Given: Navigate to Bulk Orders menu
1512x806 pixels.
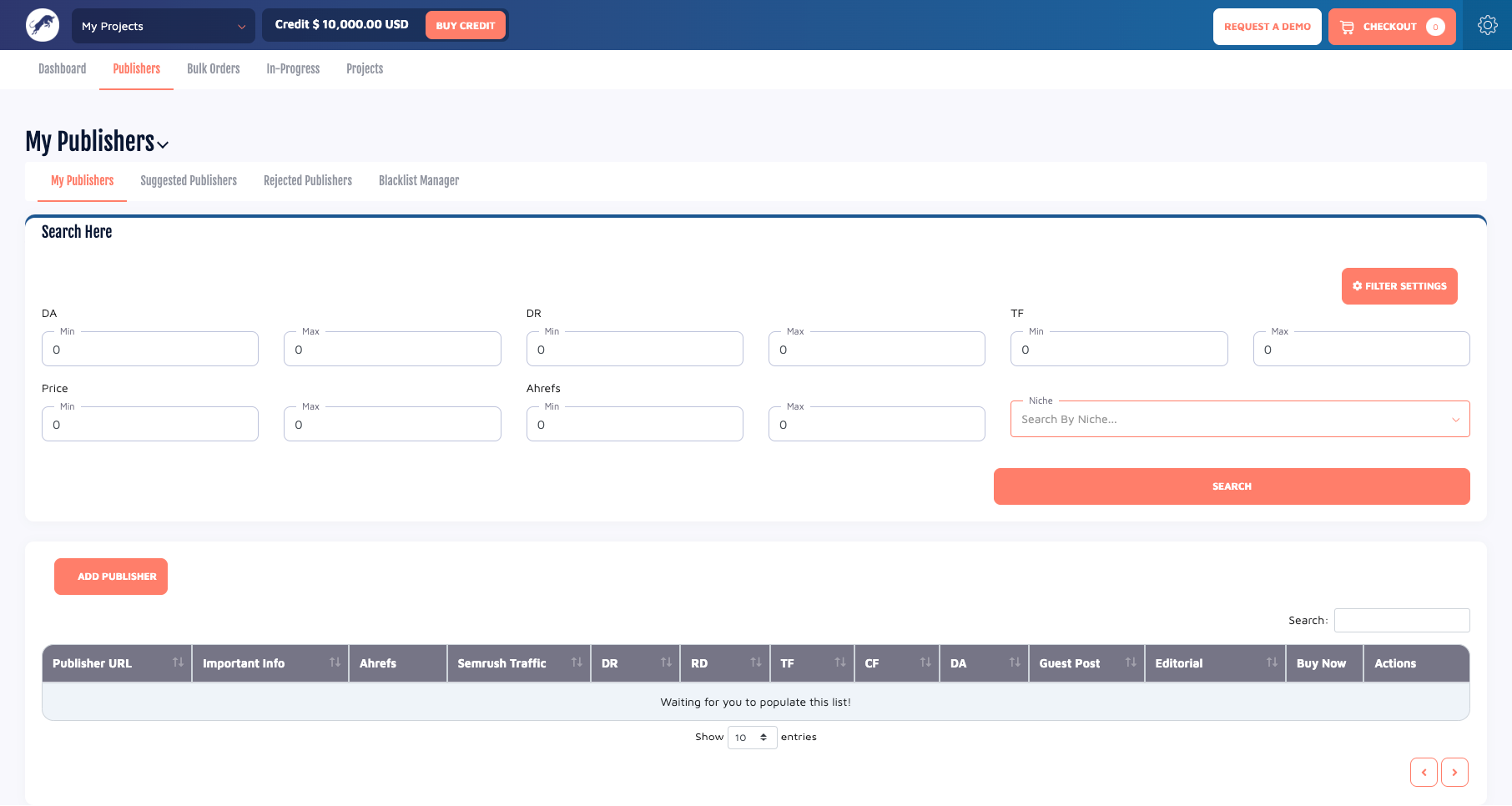Looking at the screenshot, I should tap(214, 68).
